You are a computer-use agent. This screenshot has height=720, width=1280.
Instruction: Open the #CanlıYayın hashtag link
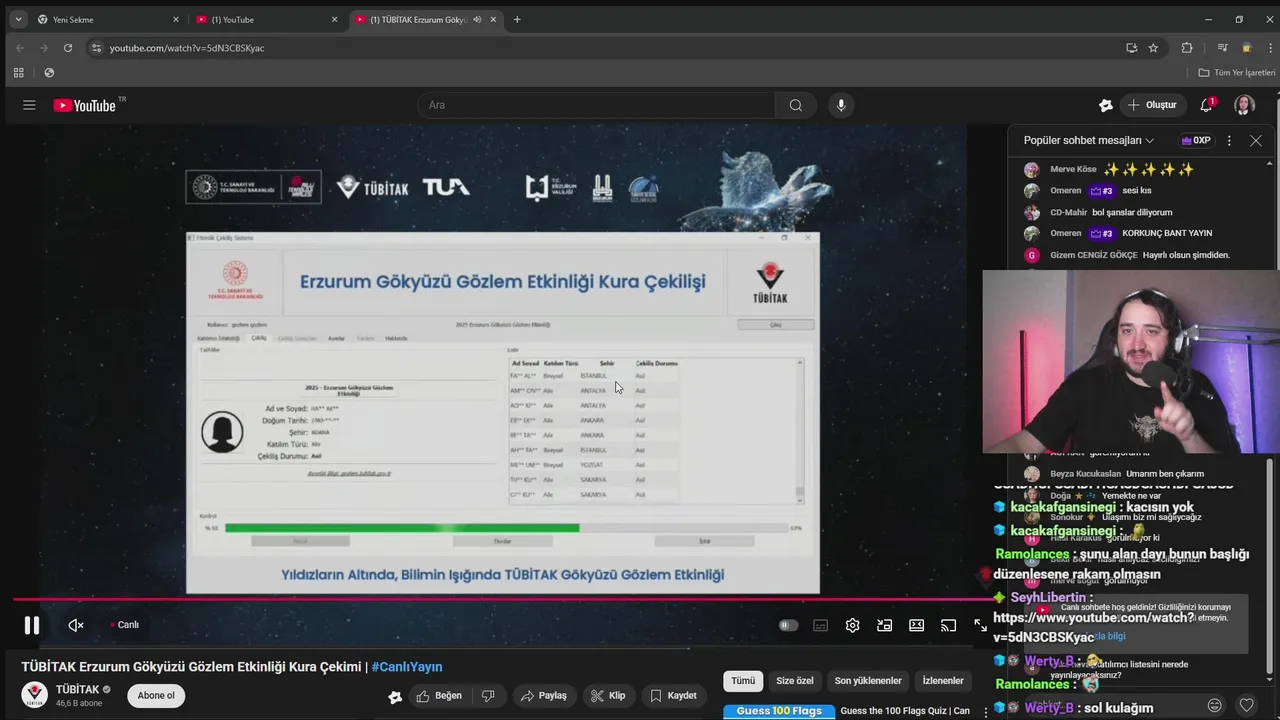[407, 667]
